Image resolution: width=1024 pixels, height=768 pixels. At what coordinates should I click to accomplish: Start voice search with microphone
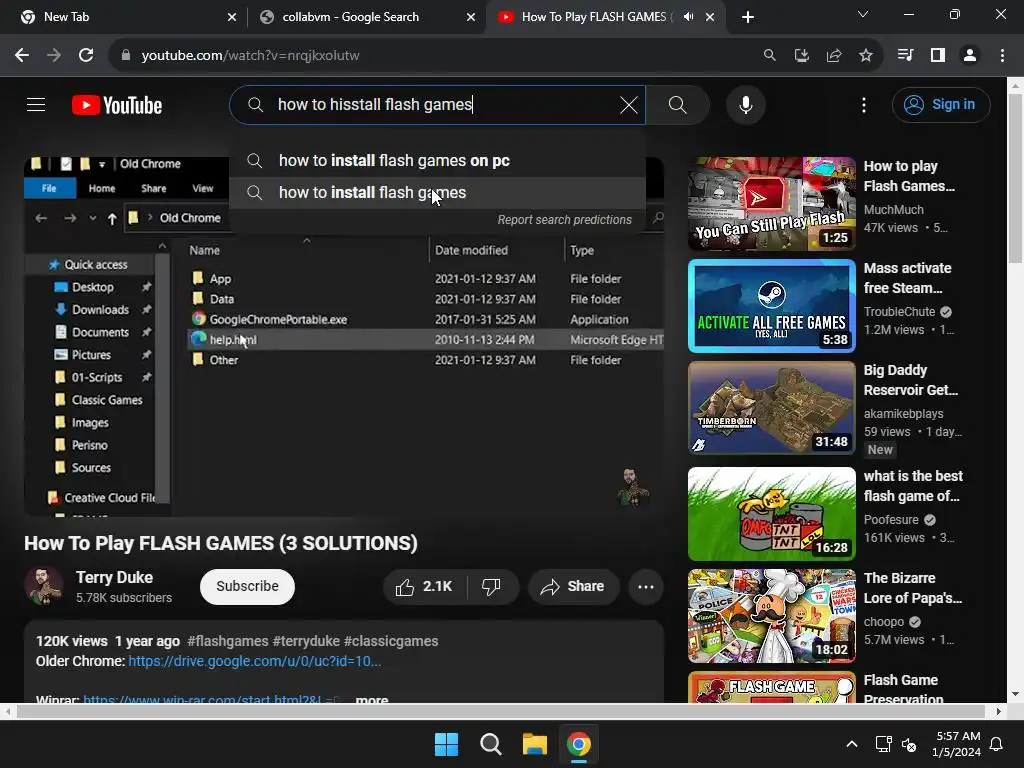(x=745, y=104)
